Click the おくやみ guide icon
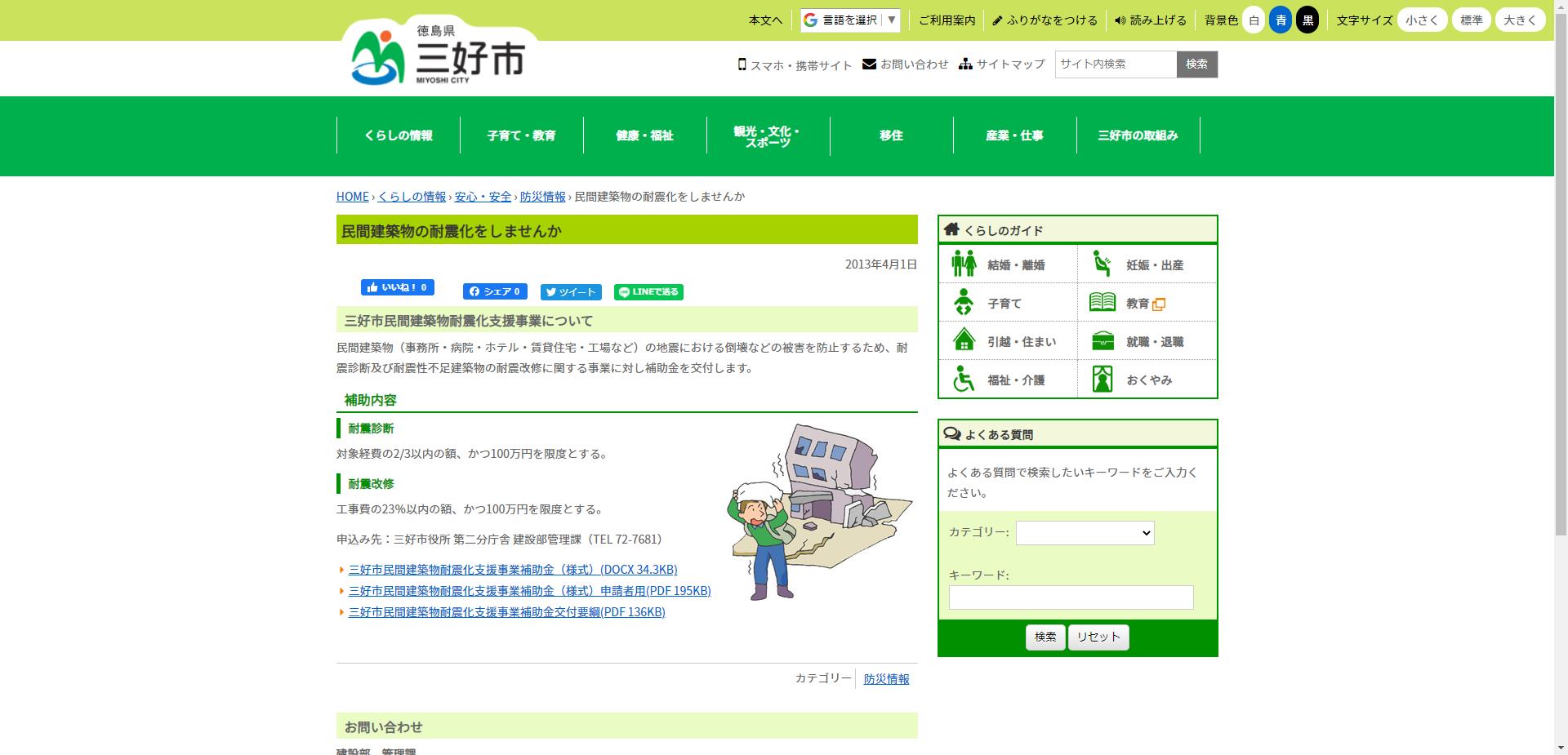This screenshot has height=755, width=1568. tap(1103, 379)
